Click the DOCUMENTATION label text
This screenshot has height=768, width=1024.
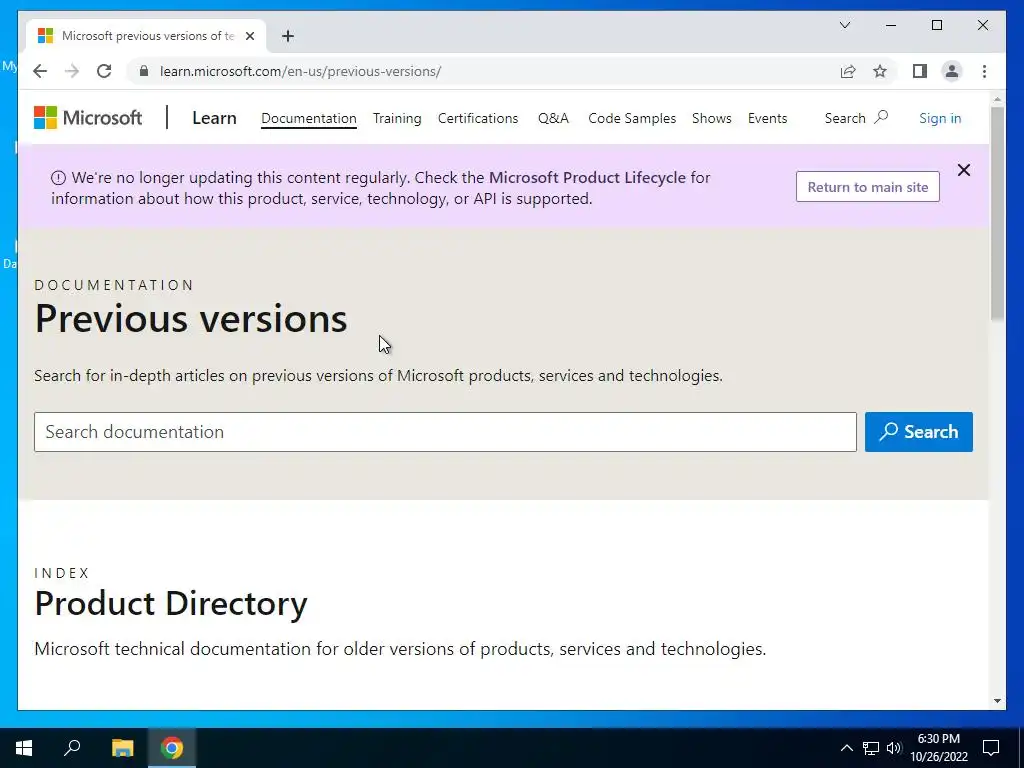114,285
